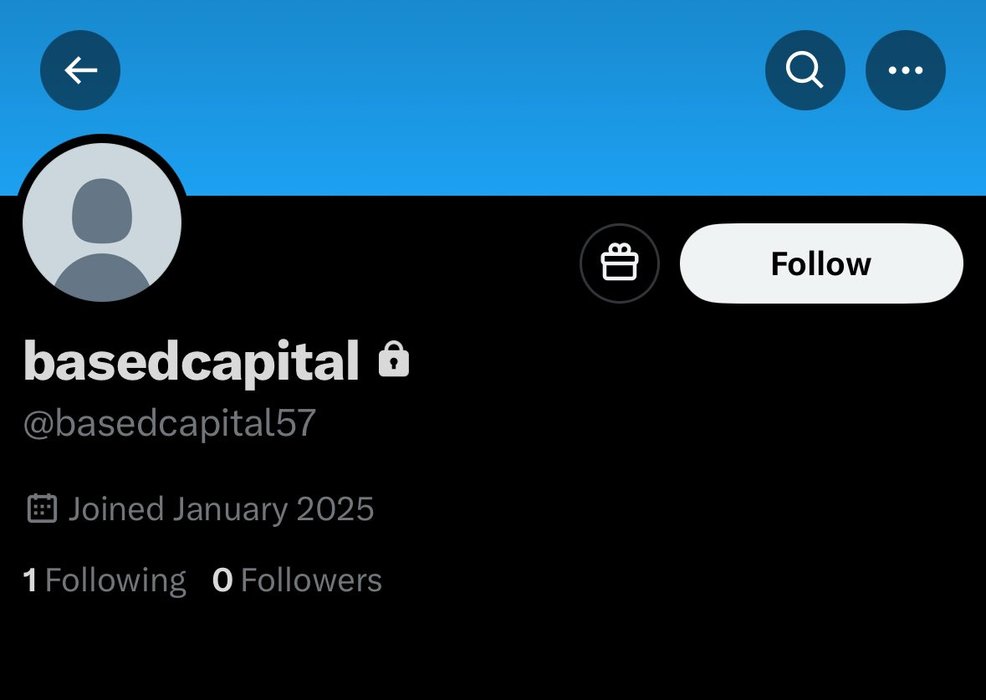Screen dimensions: 986x700
Task: Click the blue header banner image
Action: [493, 97]
